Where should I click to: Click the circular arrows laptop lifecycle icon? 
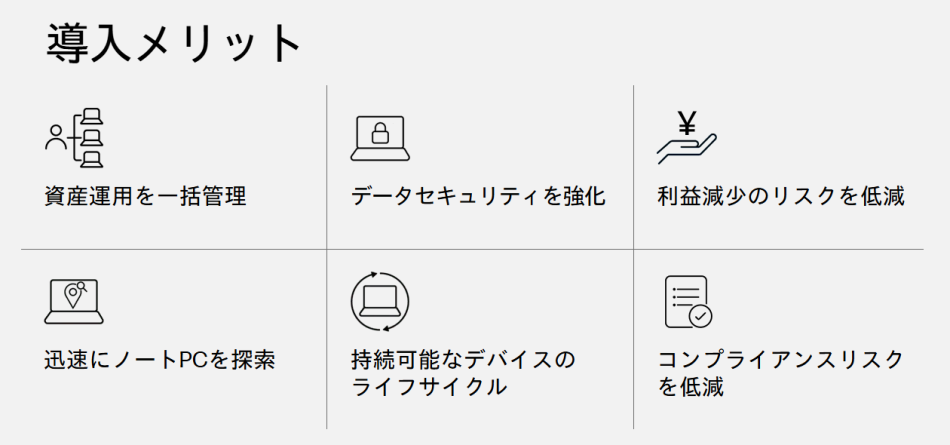(x=379, y=299)
